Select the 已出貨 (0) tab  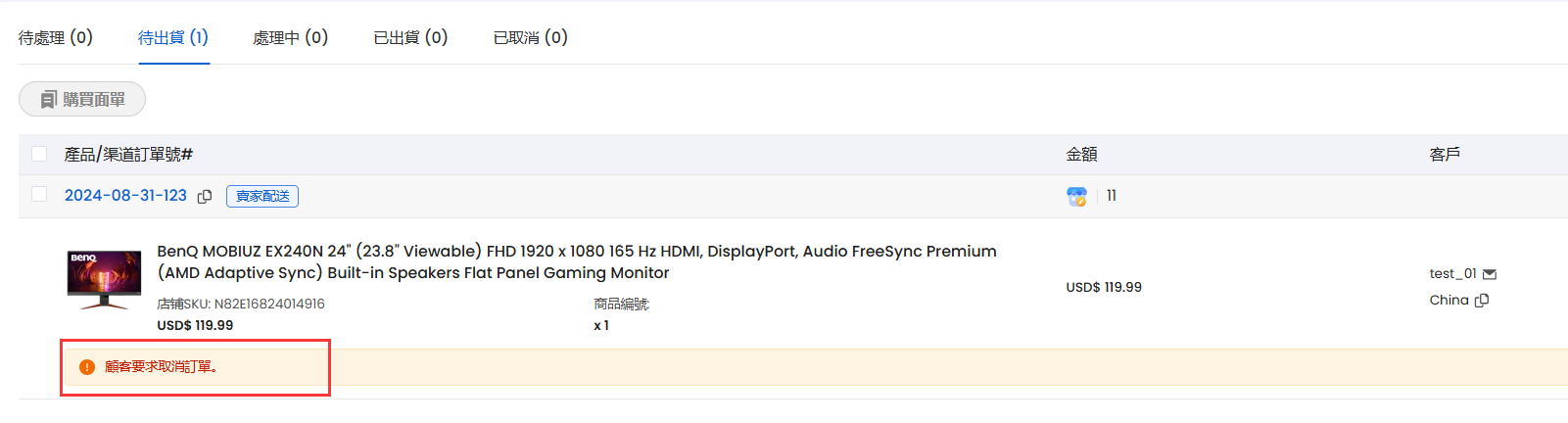point(410,37)
